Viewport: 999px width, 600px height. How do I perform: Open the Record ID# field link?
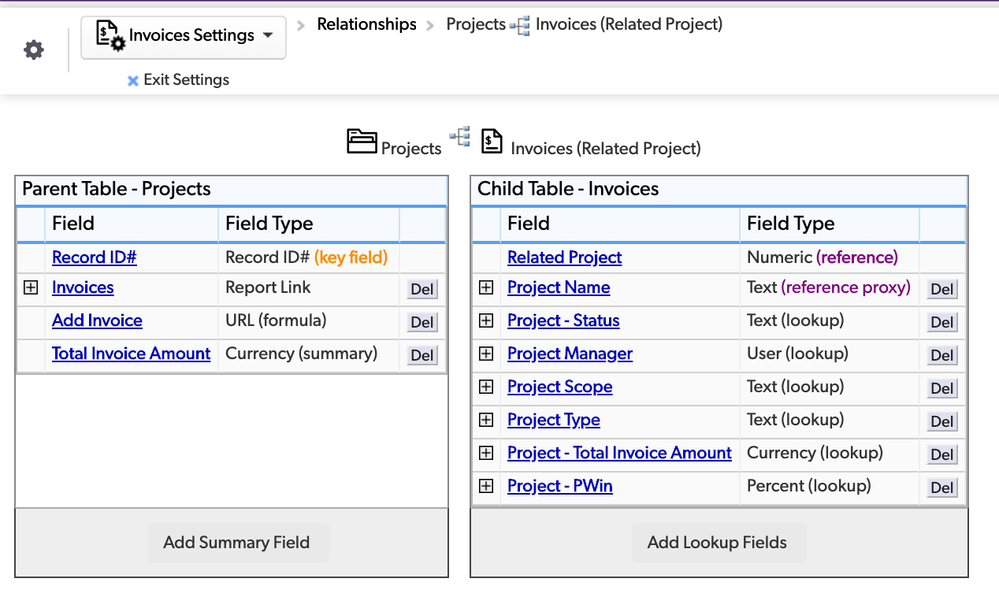pyautogui.click(x=94, y=257)
